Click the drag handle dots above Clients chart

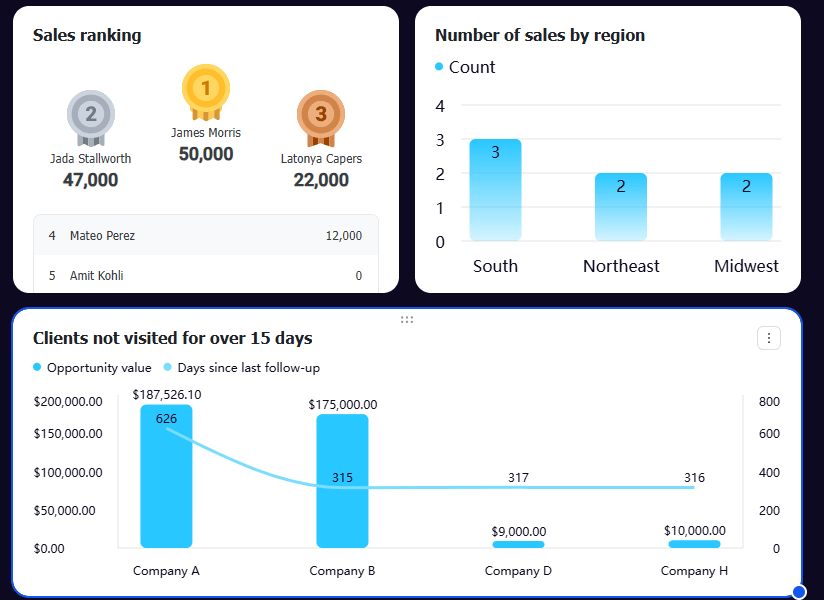coord(407,319)
